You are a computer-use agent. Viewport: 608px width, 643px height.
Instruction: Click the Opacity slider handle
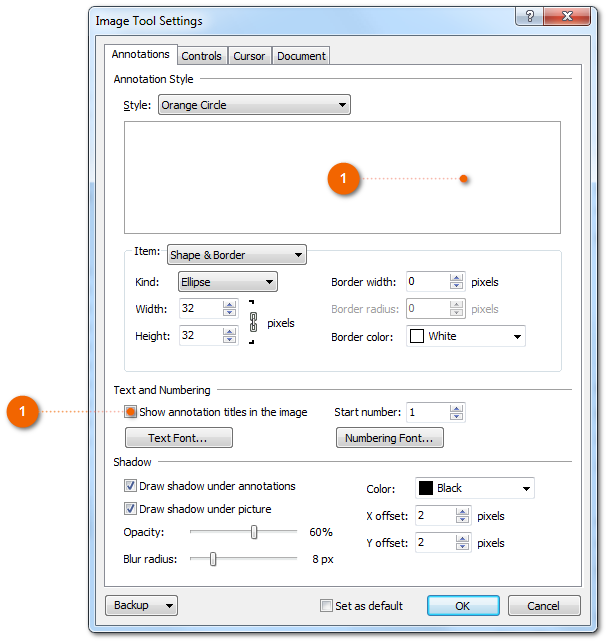coord(254,532)
